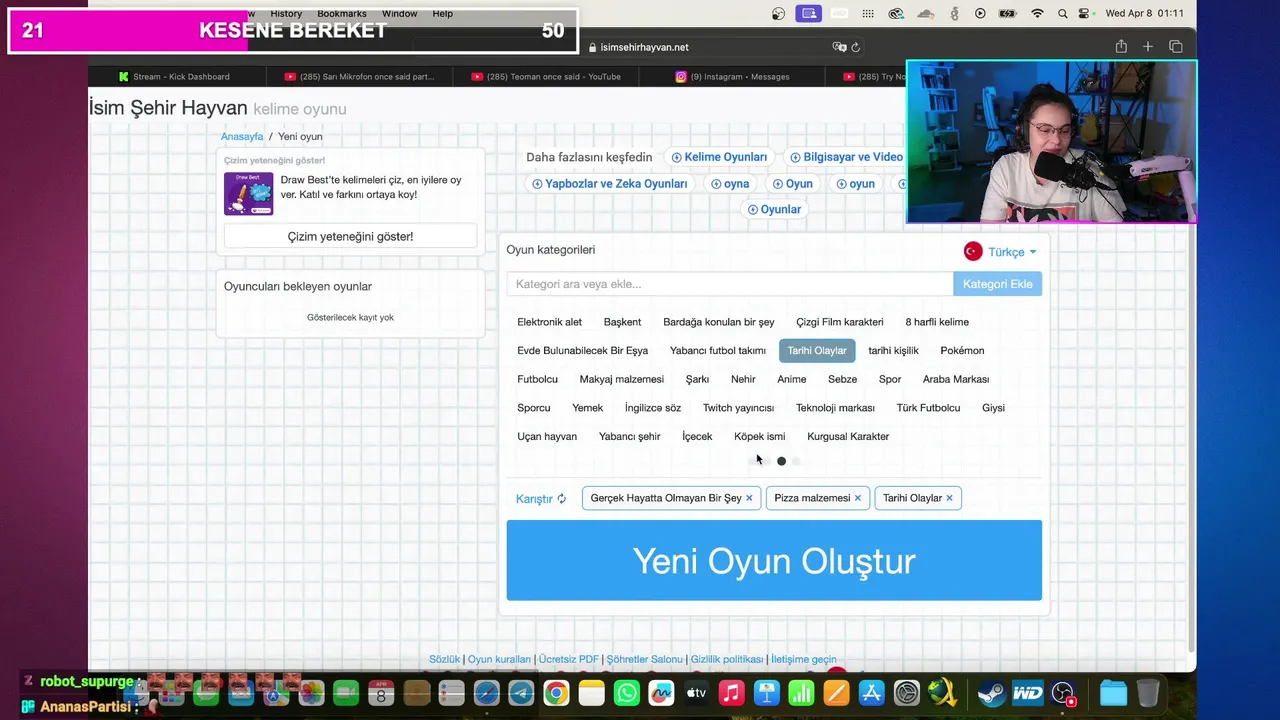The height and width of the screenshot is (720, 1280).
Task: Open OBS from the Dock
Action: coord(1063,693)
